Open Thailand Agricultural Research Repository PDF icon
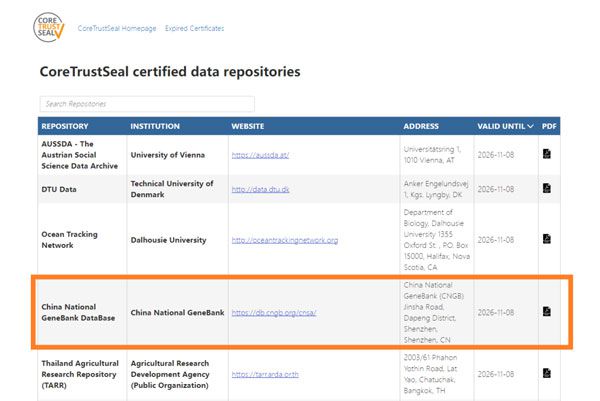 pos(547,373)
